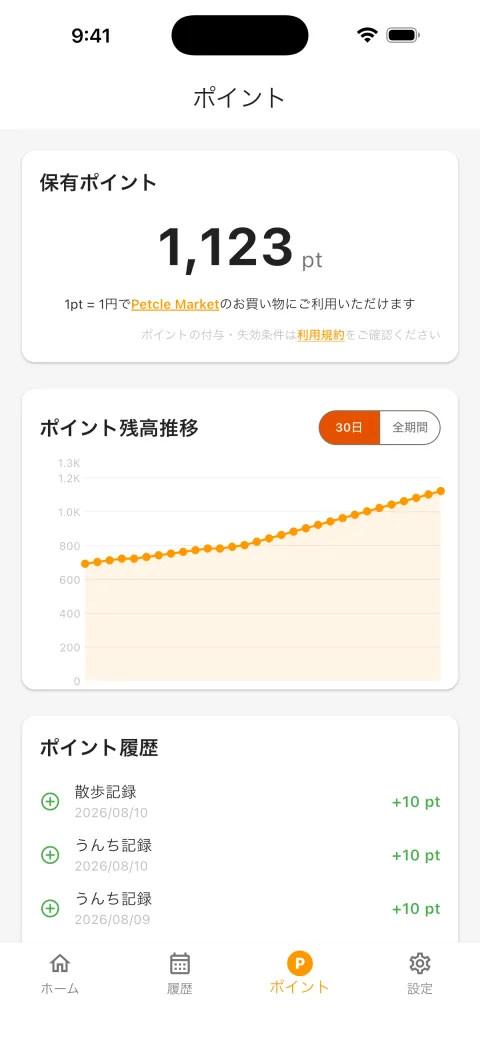Open the 設定 gear icon
This screenshot has width=480, height=1043.
point(420,963)
